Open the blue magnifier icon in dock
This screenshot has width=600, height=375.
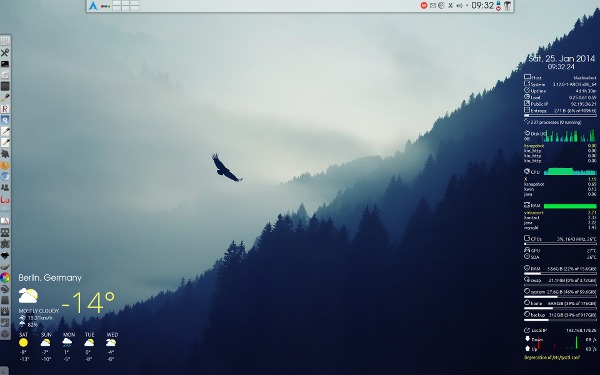(5, 120)
